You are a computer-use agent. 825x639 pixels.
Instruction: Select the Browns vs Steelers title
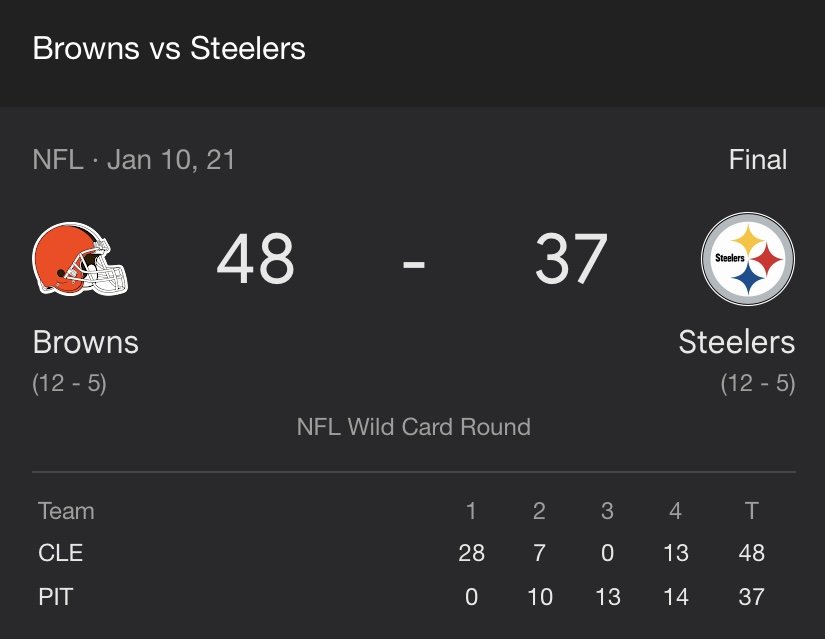coord(169,48)
